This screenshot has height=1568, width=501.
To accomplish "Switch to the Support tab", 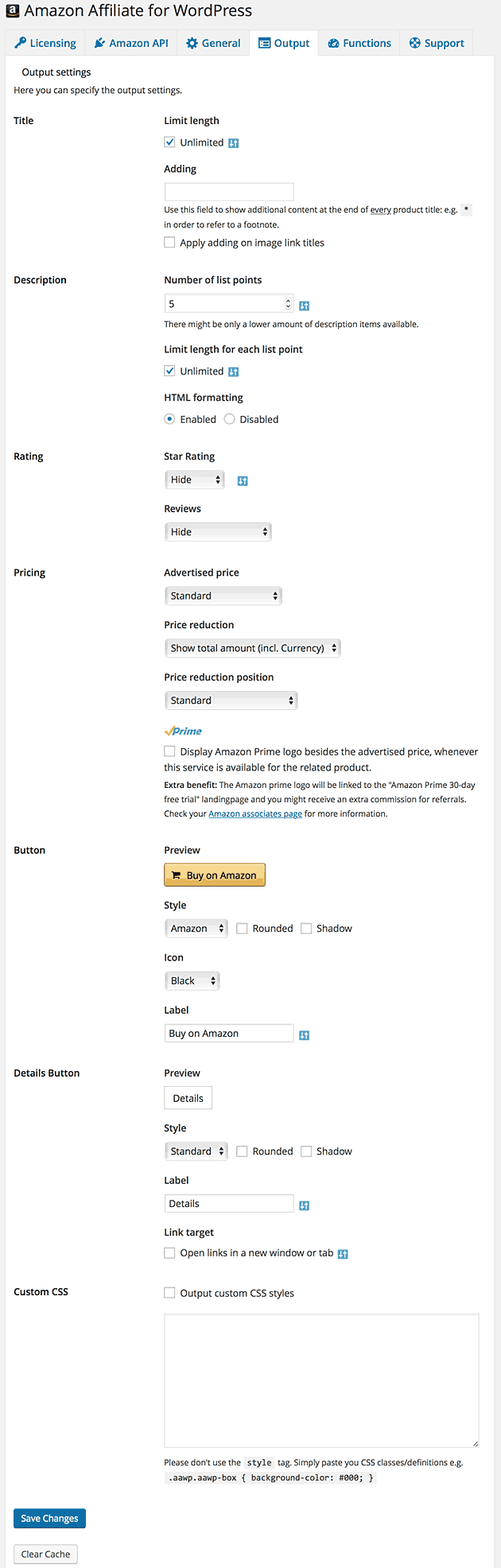I will (437, 43).
